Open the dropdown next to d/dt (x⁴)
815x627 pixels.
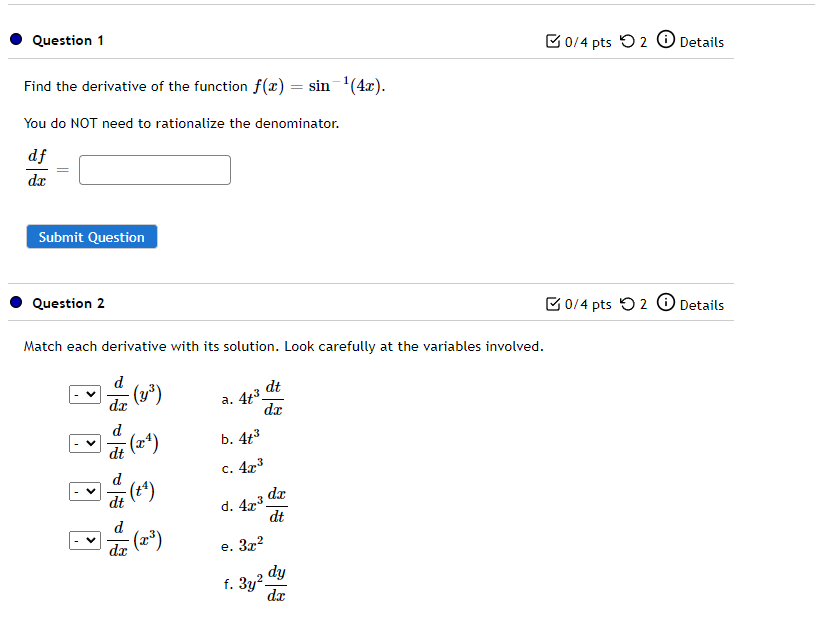[x=84, y=442]
